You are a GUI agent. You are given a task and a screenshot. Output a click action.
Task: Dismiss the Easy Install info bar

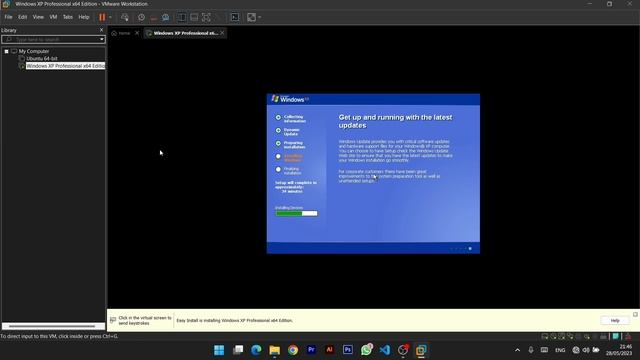point(636,314)
